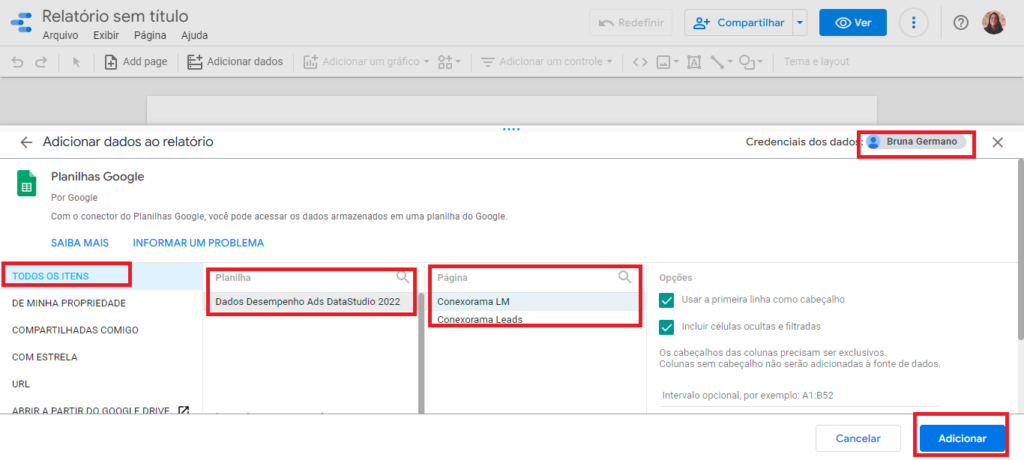Expand the Compartilhar dropdown arrow

(800, 23)
